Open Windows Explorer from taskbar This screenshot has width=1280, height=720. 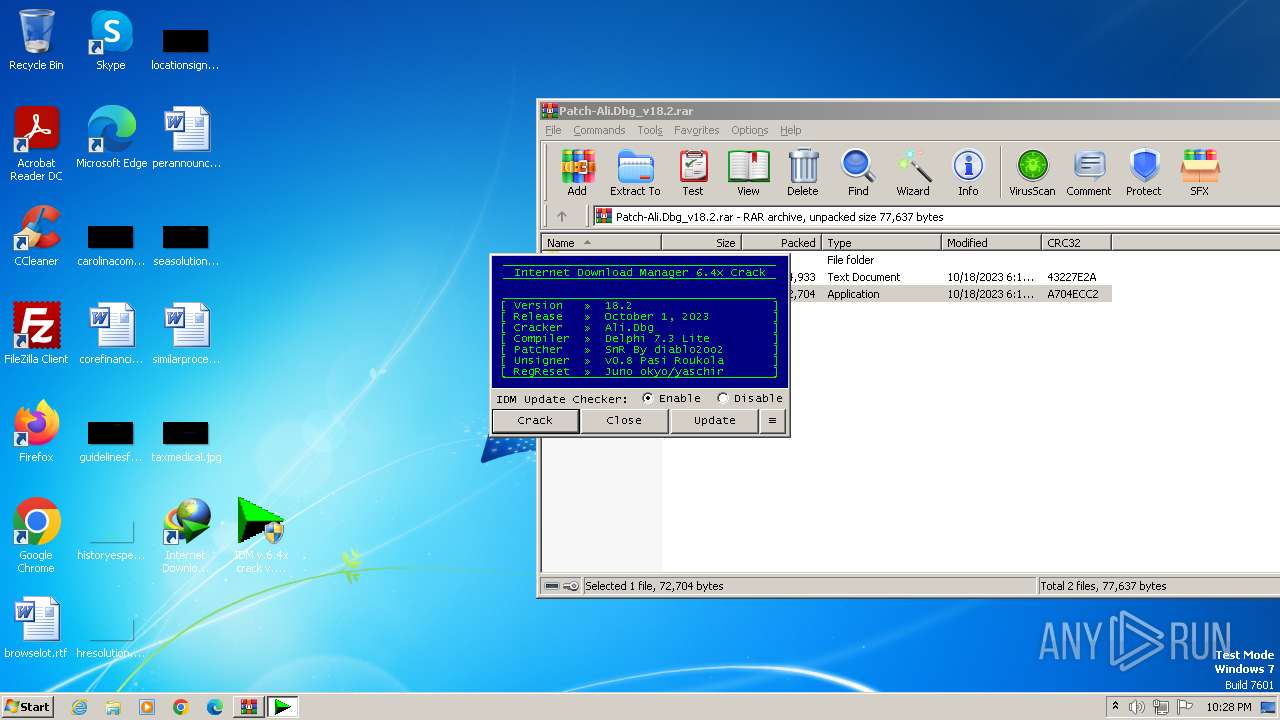click(113, 707)
